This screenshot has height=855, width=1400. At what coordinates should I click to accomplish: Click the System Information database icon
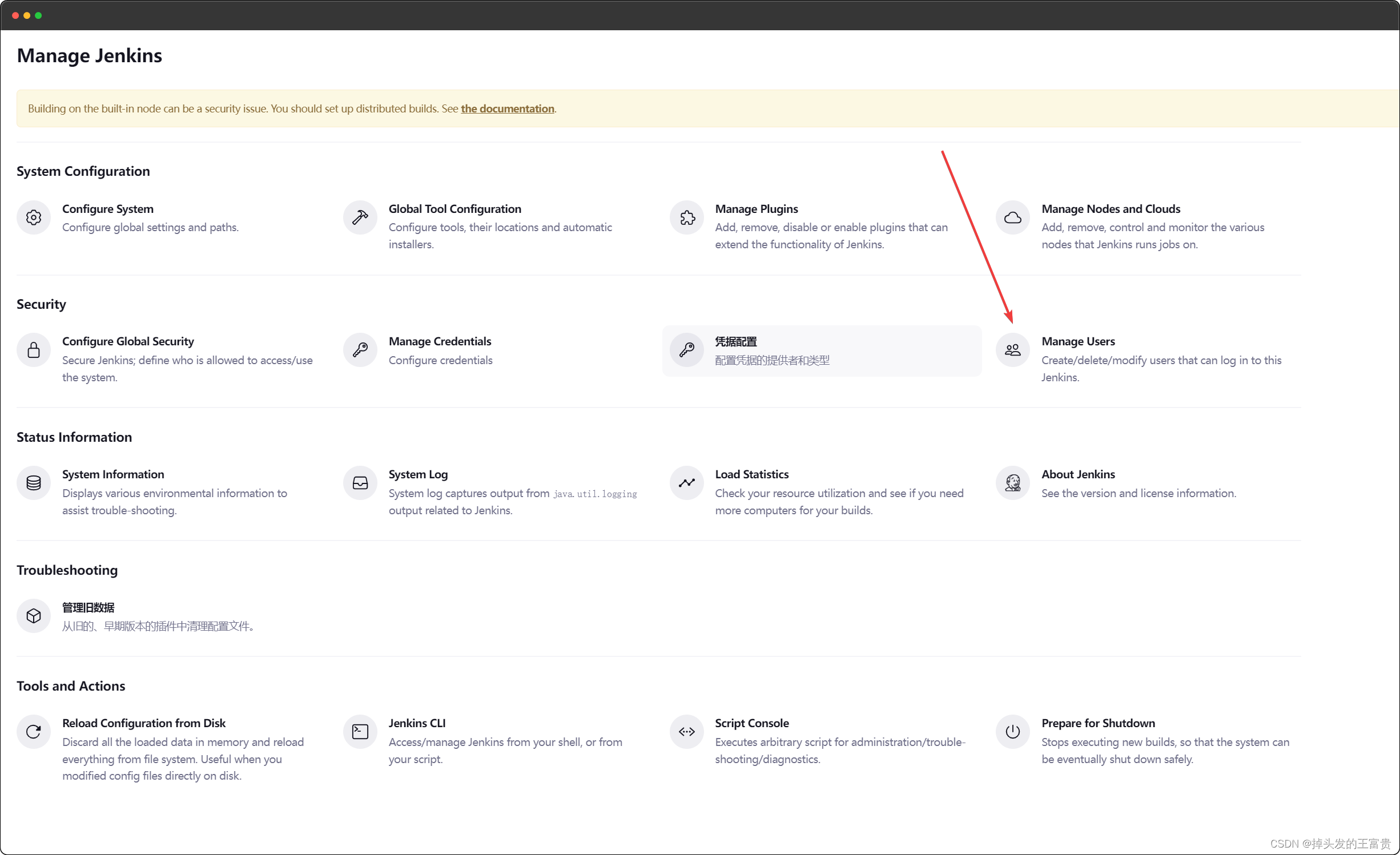coord(34,483)
